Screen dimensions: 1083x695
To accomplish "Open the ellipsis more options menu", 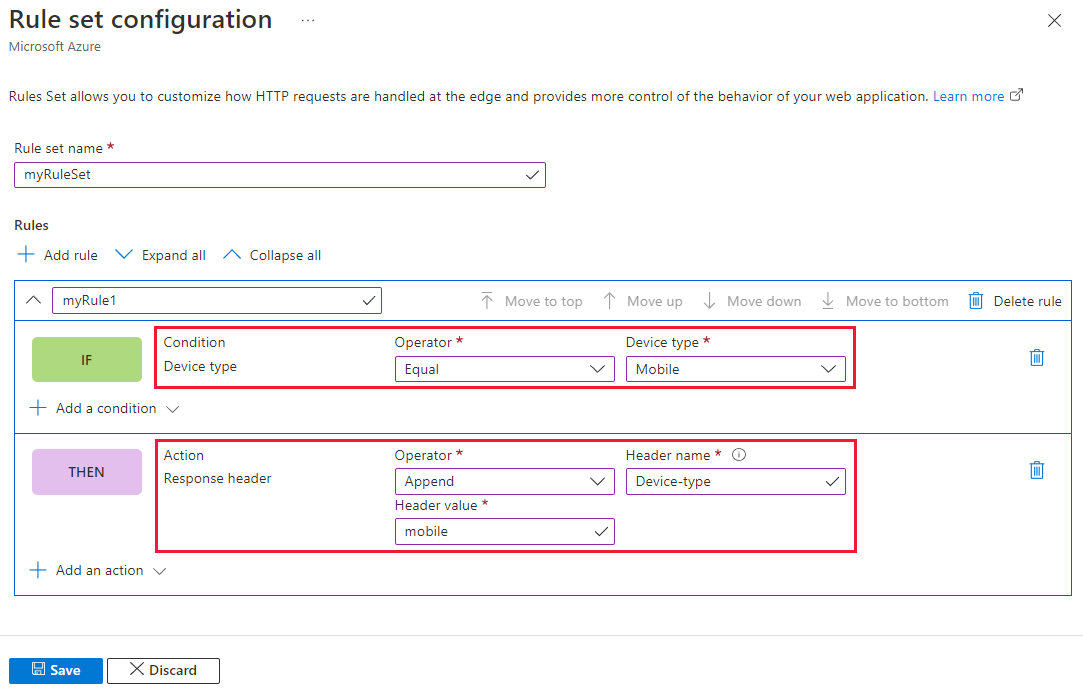I will point(308,20).
